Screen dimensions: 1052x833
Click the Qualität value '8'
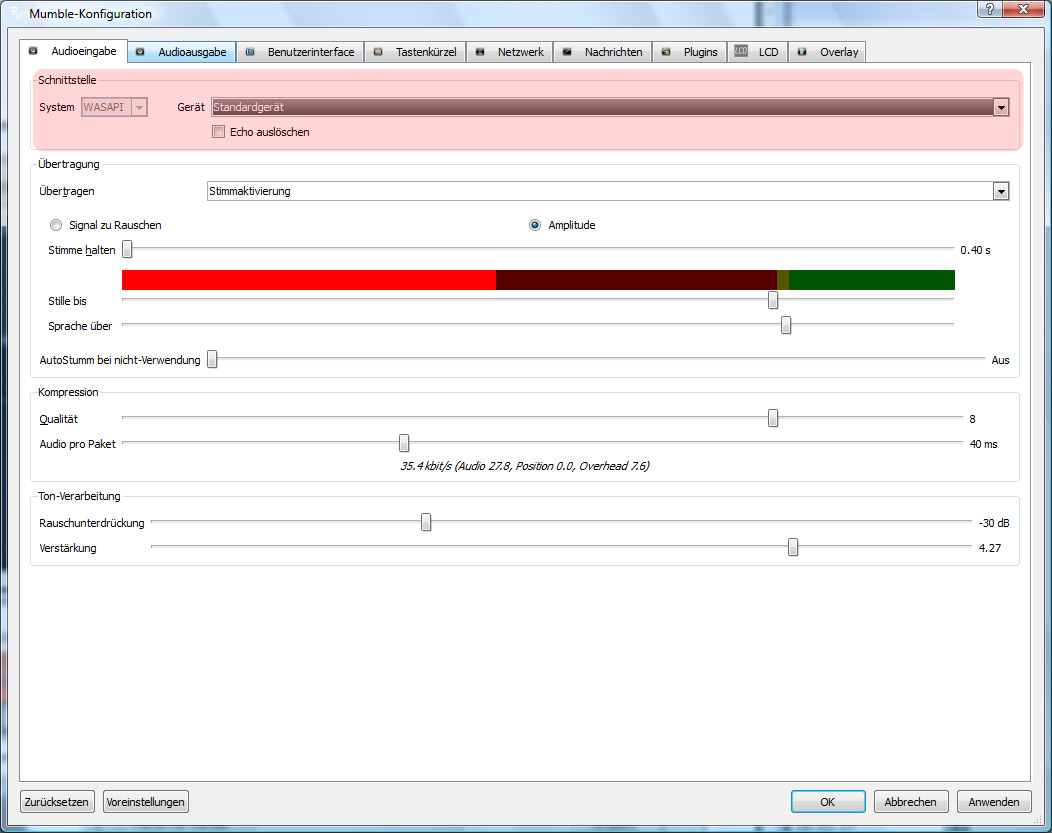972,419
